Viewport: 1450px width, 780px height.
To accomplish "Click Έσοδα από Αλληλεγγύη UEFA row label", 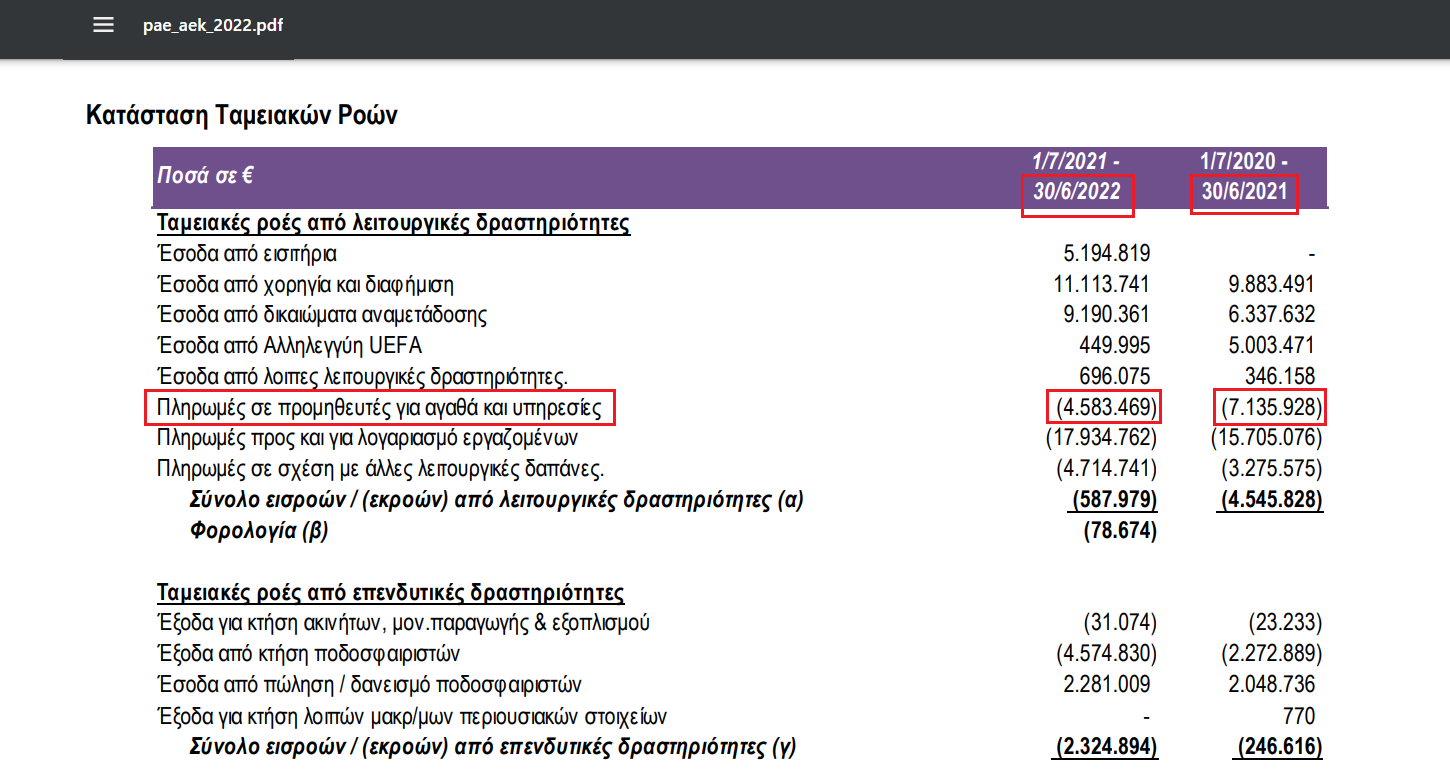I will point(289,346).
